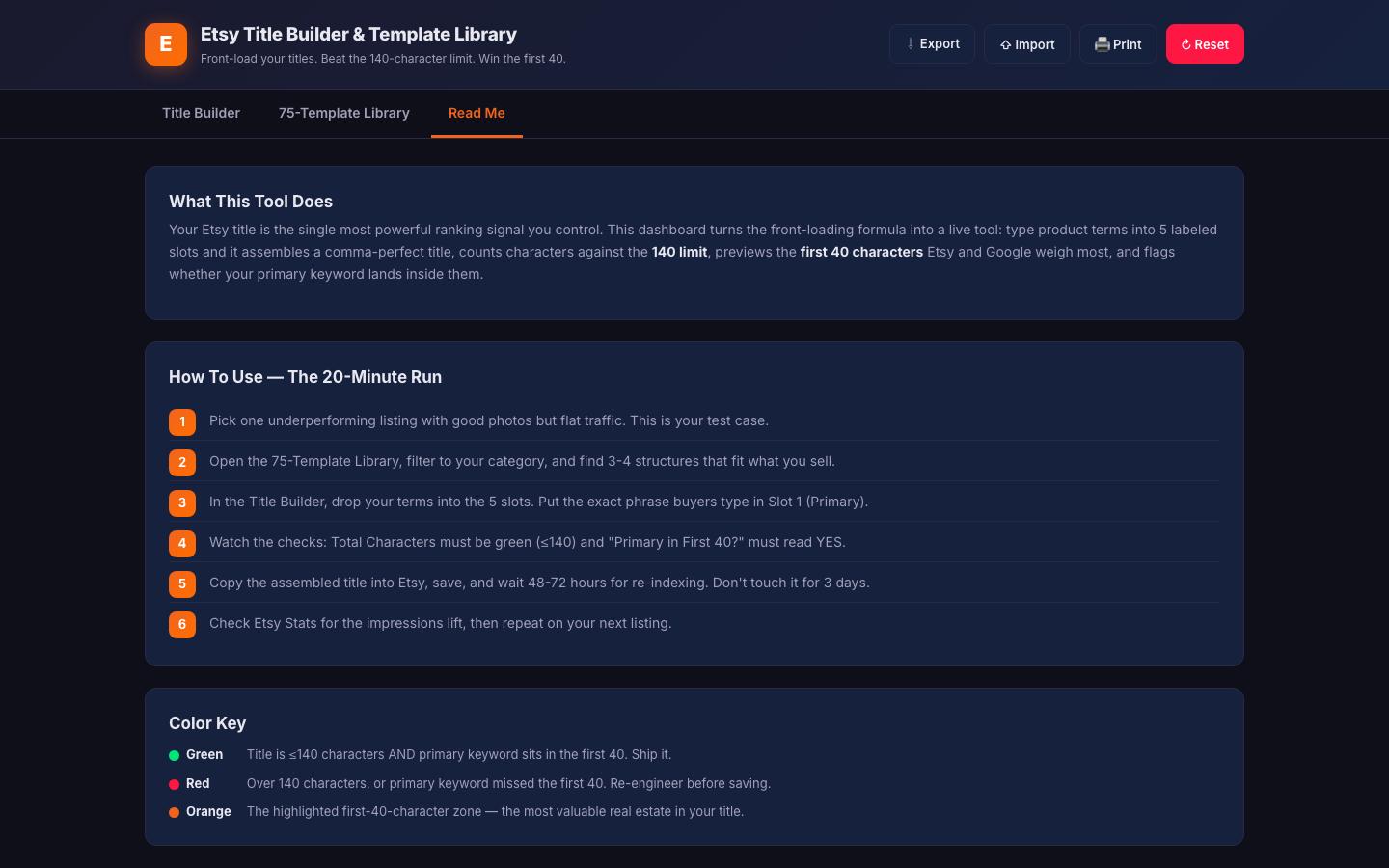The height and width of the screenshot is (868, 1389).
Task: Reset the tool with the red Reset button
Action: click(x=1205, y=44)
